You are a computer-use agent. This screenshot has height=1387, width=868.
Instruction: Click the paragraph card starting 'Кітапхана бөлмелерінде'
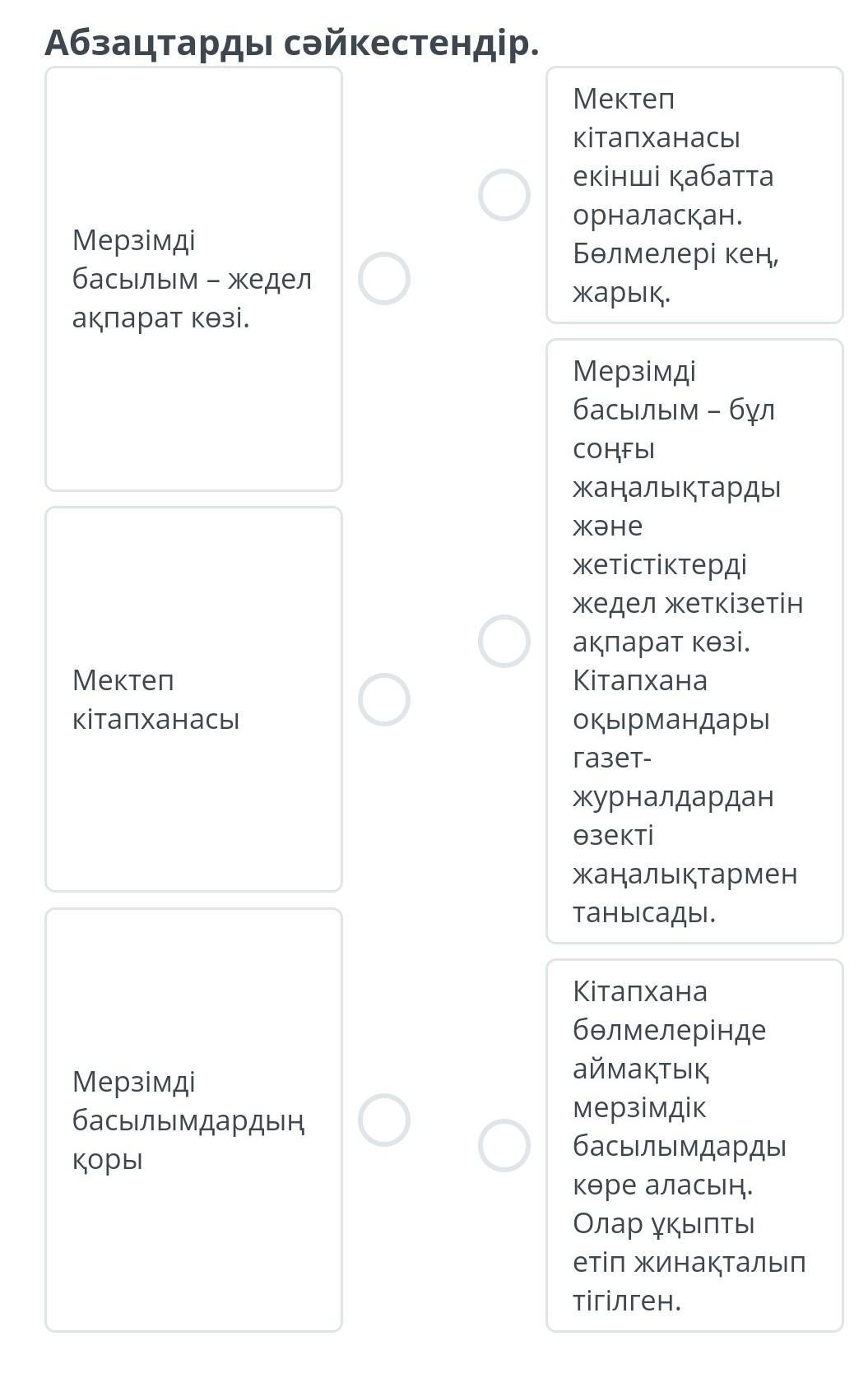tap(694, 1145)
